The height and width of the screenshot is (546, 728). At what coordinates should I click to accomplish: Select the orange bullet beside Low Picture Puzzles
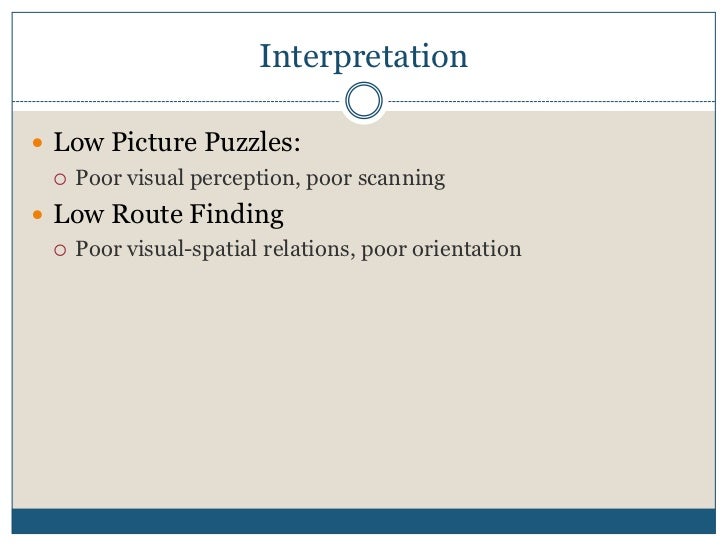38,143
